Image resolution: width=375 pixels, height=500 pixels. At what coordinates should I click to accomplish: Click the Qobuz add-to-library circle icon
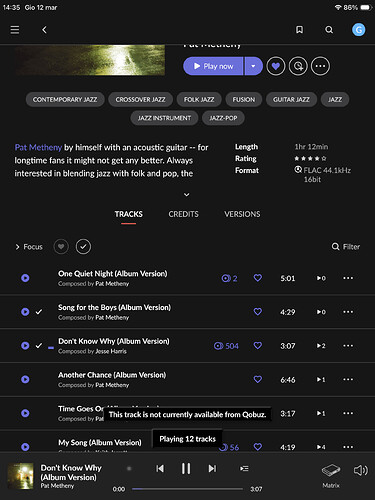[x=298, y=66]
